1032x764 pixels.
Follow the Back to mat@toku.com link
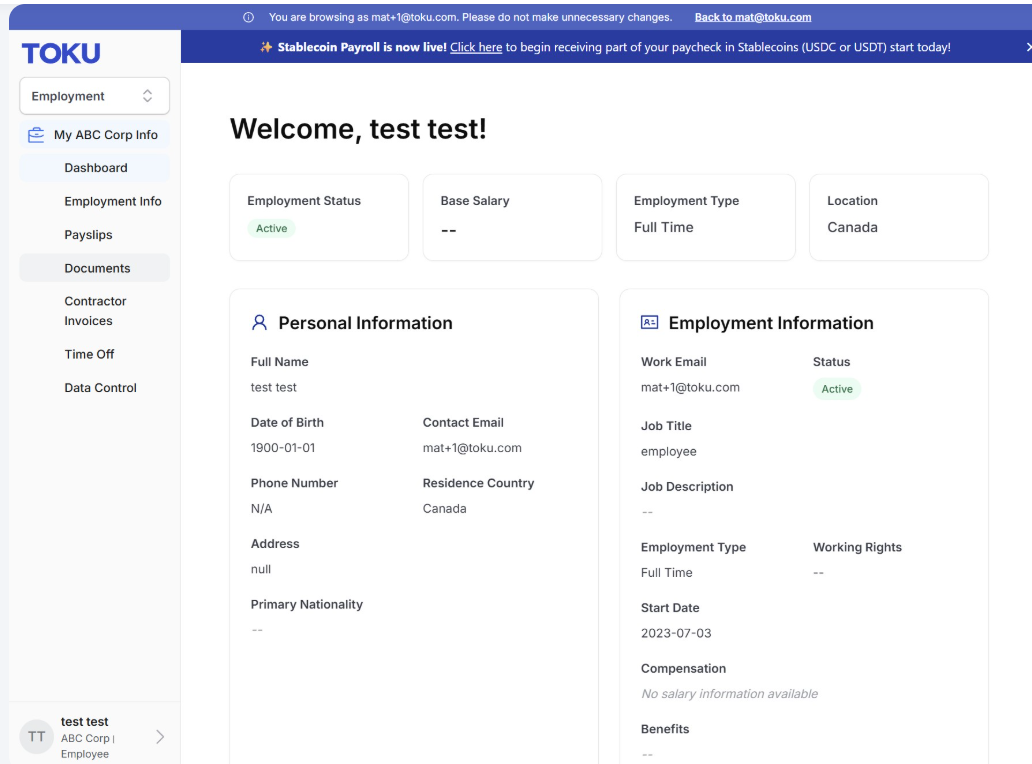click(x=753, y=17)
